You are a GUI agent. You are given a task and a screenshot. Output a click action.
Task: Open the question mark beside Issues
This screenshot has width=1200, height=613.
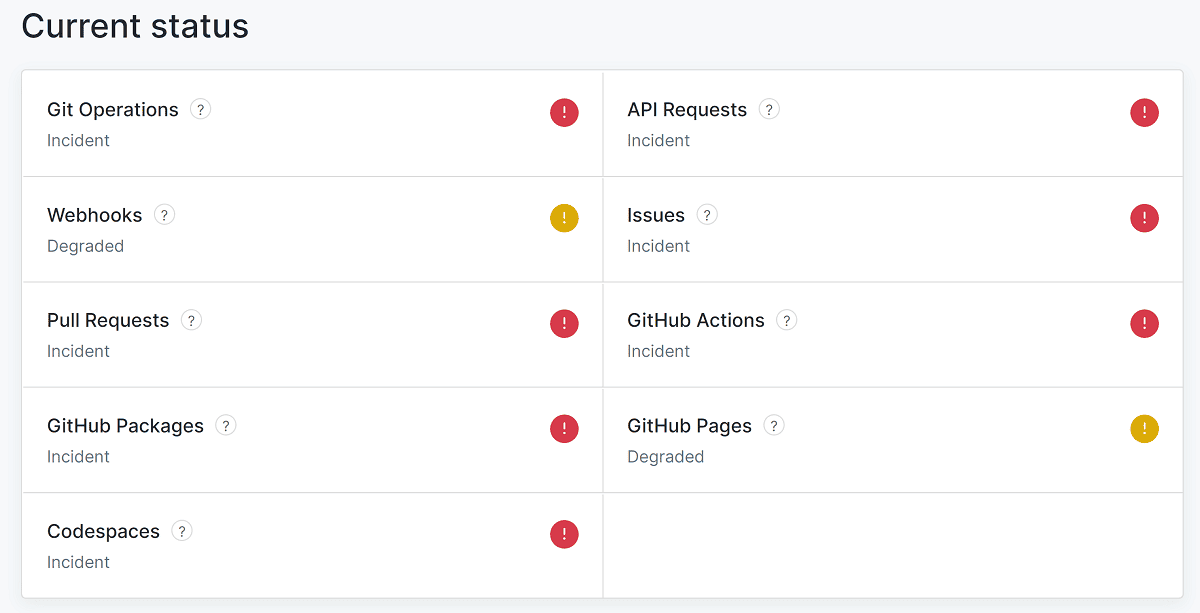coord(707,214)
